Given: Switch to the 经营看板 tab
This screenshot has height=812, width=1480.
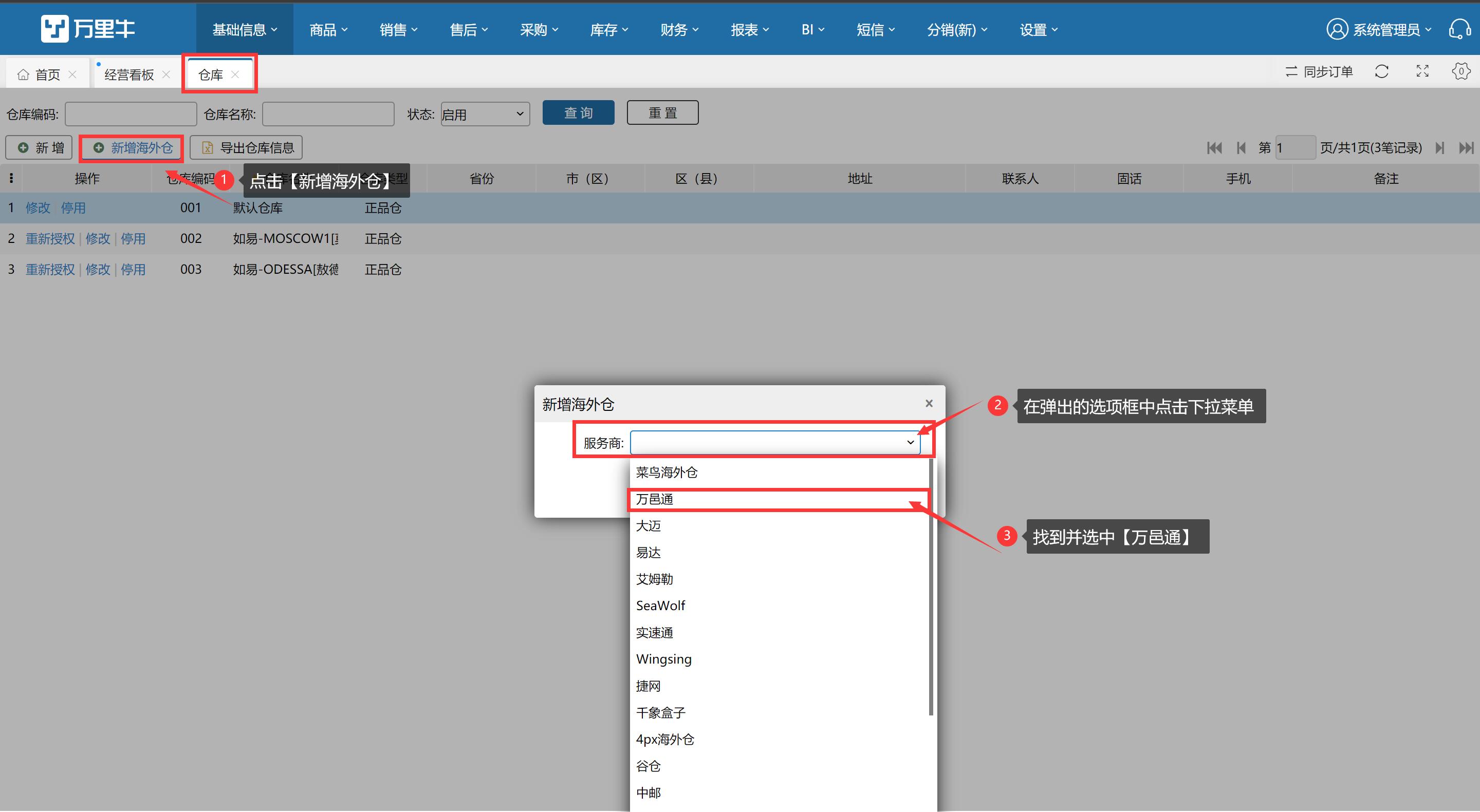Looking at the screenshot, I should 129,74.
